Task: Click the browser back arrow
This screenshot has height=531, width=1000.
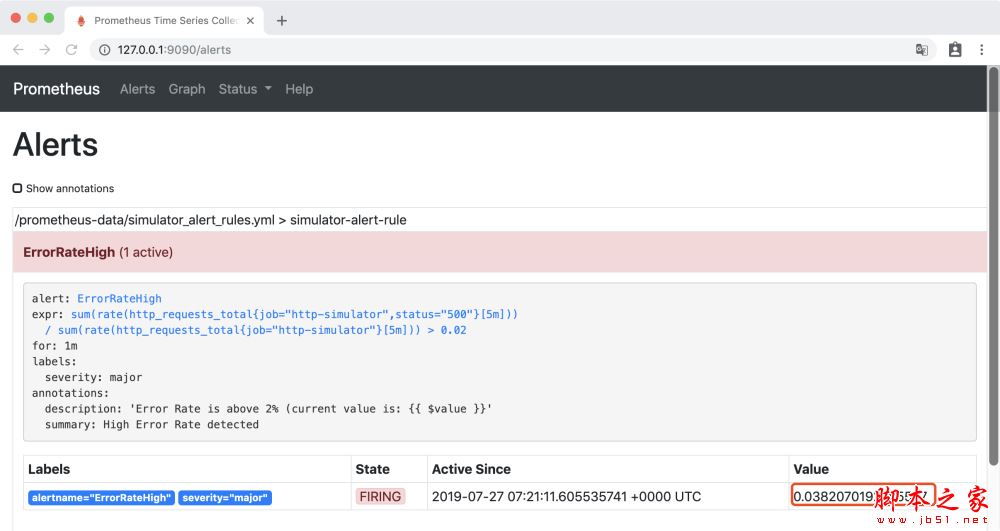Action: (18, 49)
